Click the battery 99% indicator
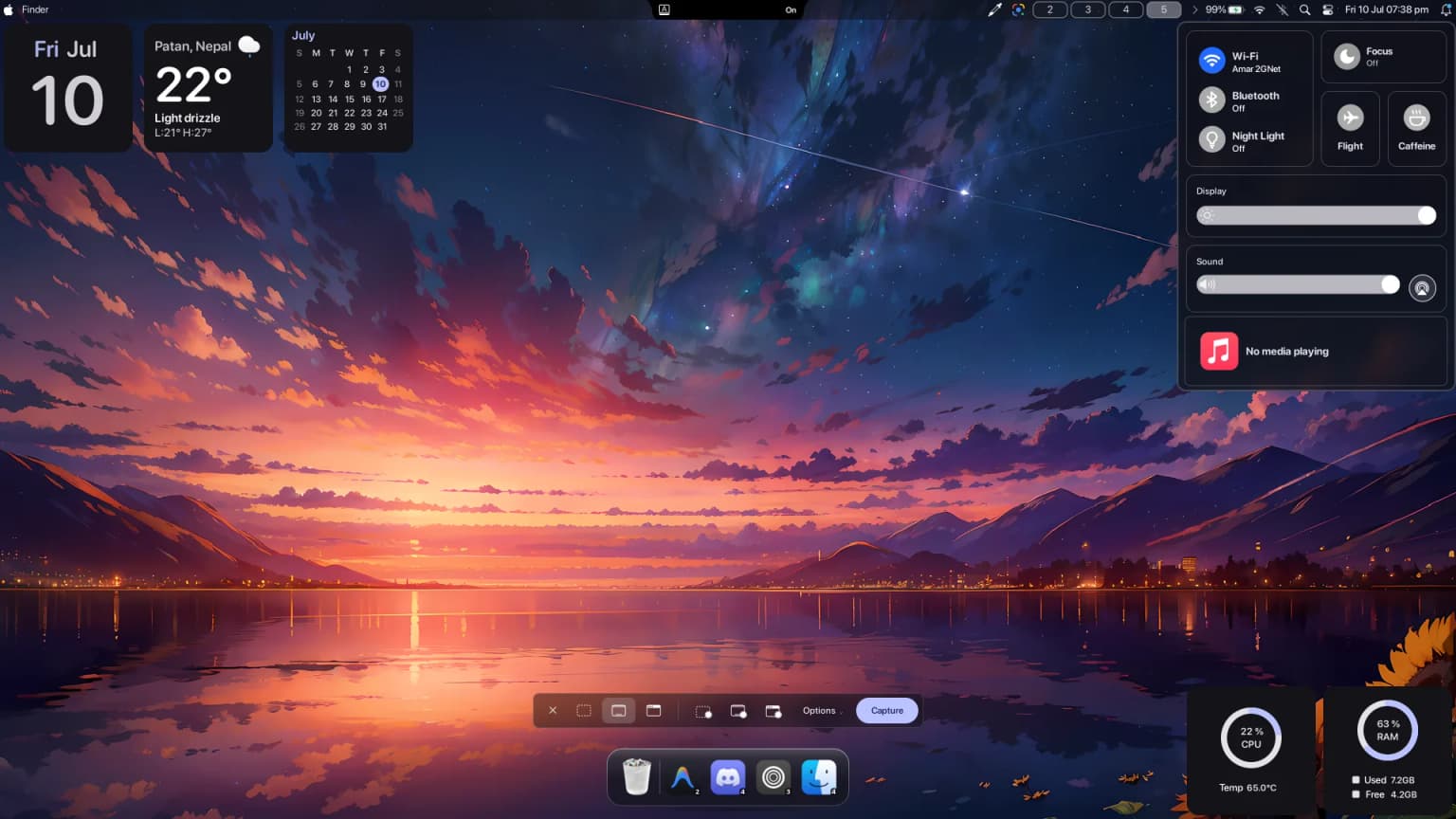 1224,9
